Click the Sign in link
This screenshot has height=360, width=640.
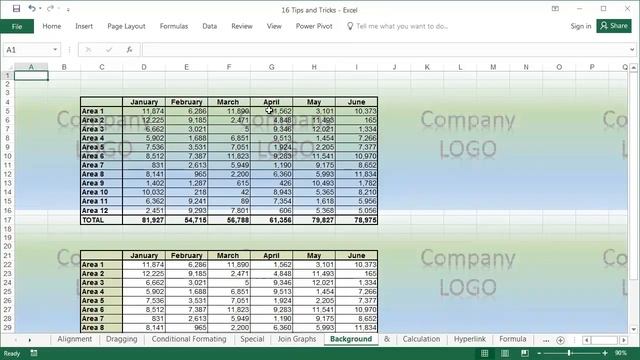click(580, 26)
